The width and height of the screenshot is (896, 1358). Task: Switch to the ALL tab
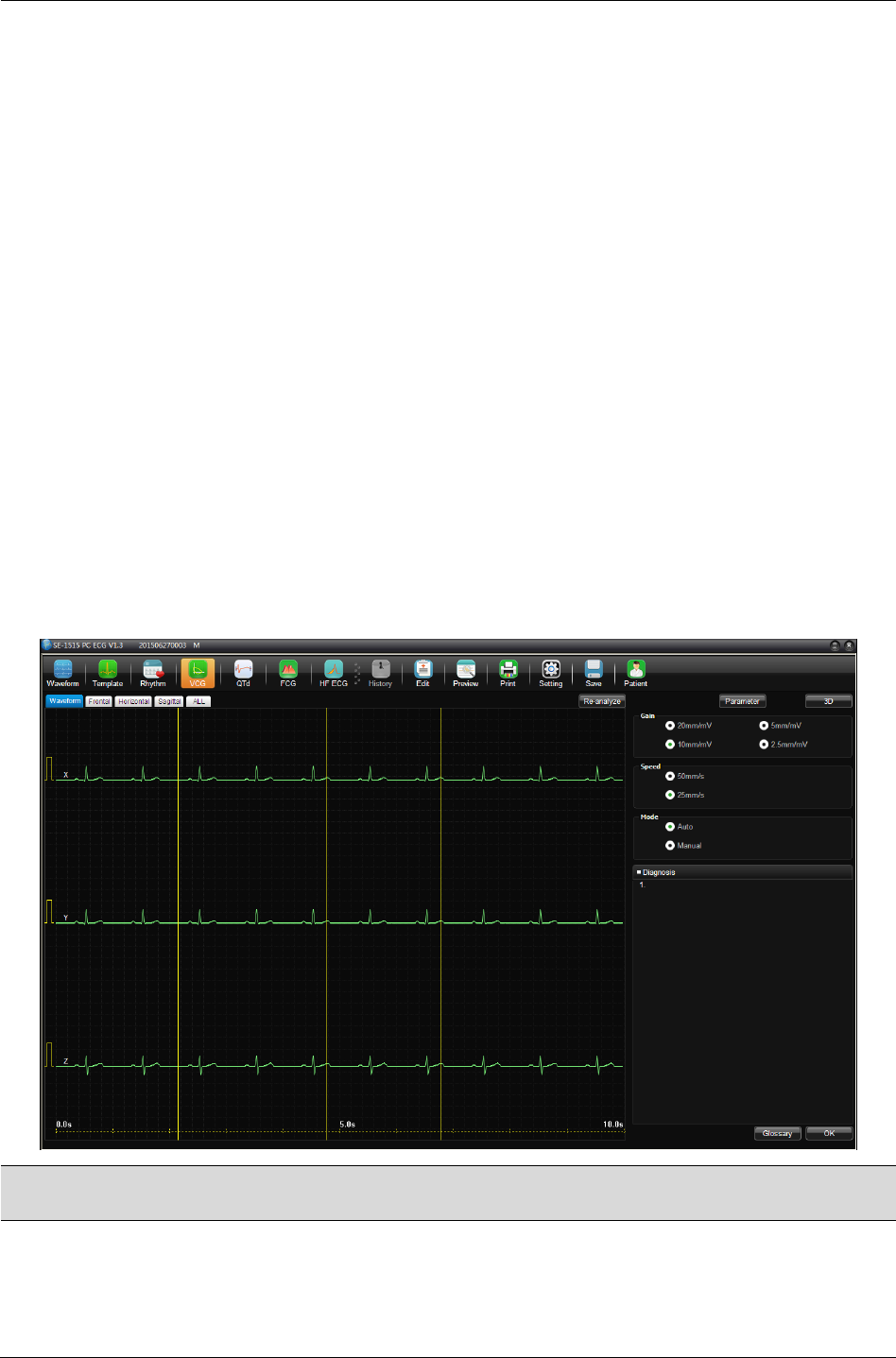click(x=198, y=701)
